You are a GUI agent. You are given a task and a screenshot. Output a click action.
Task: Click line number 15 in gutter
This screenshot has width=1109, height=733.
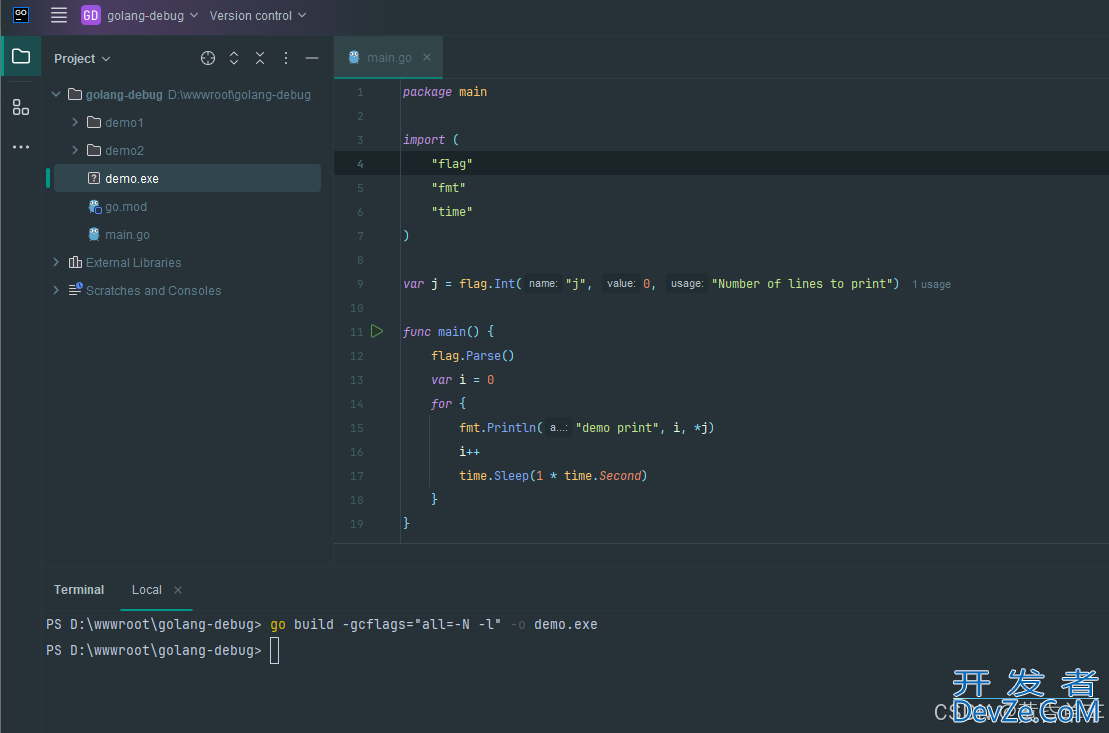pyautogui.click(x=356, y=428)
